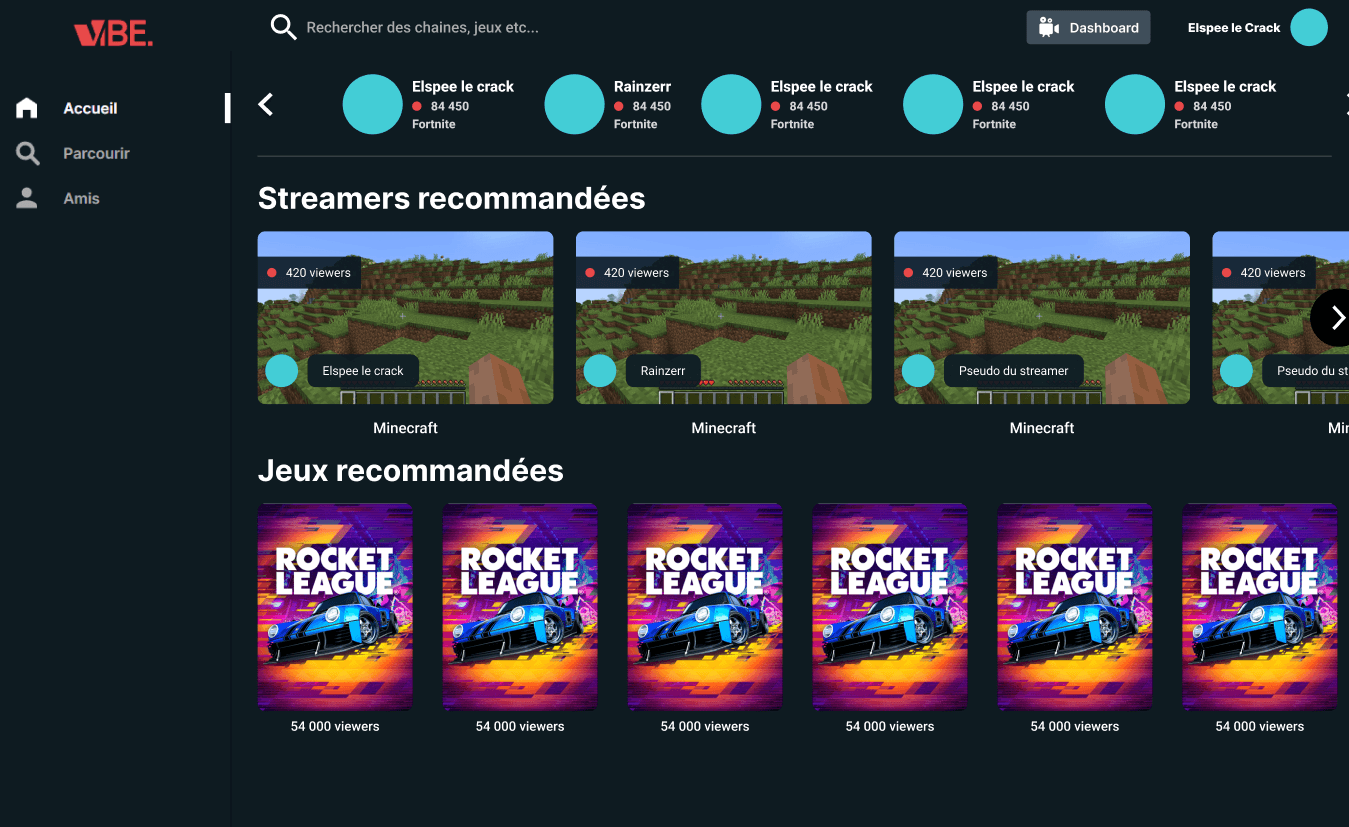Click the red live dot under Rainzerr's name
Screen dimensions: 1349x827
point(619,106)
